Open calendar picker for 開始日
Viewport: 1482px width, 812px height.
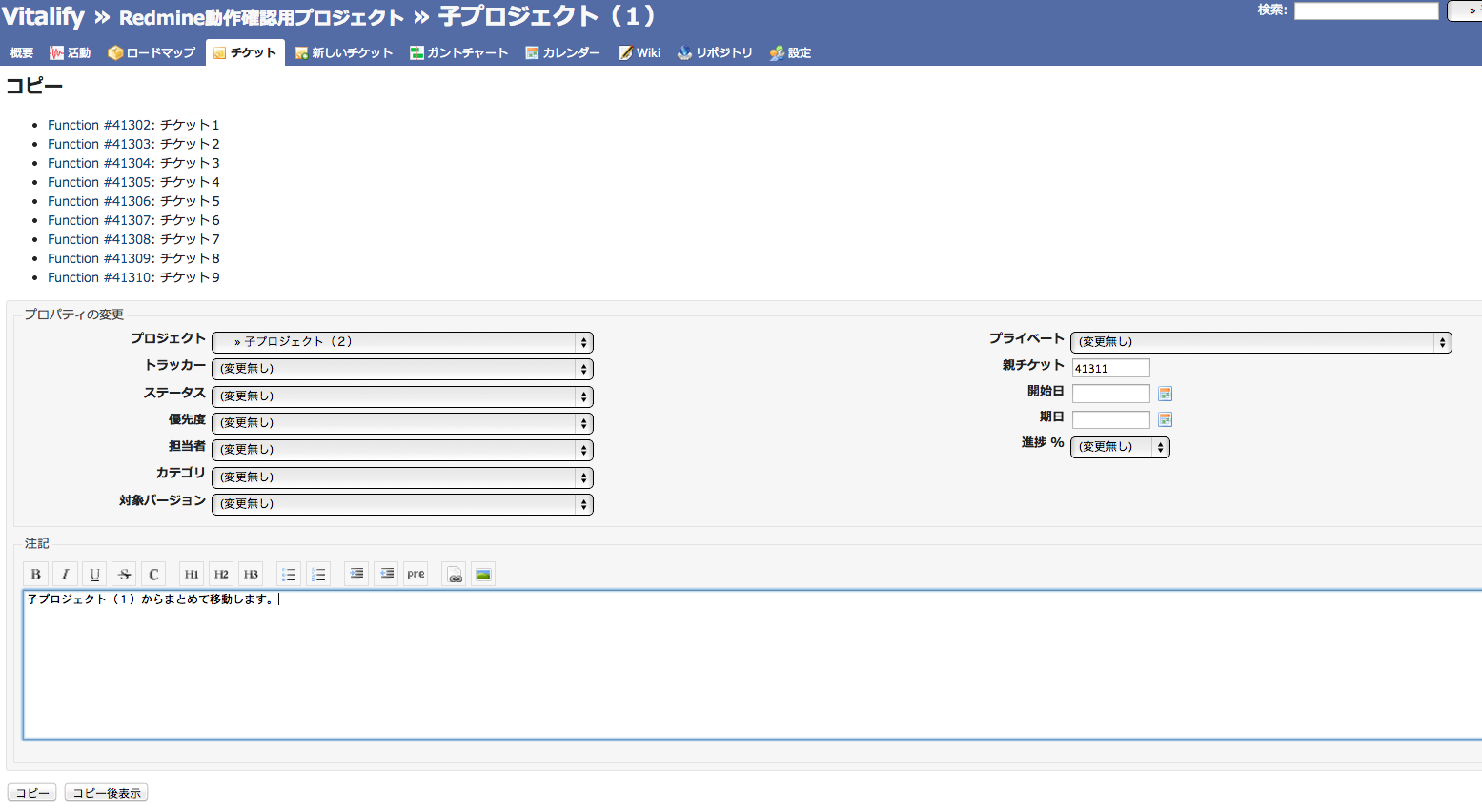(x=1165, y=394)
